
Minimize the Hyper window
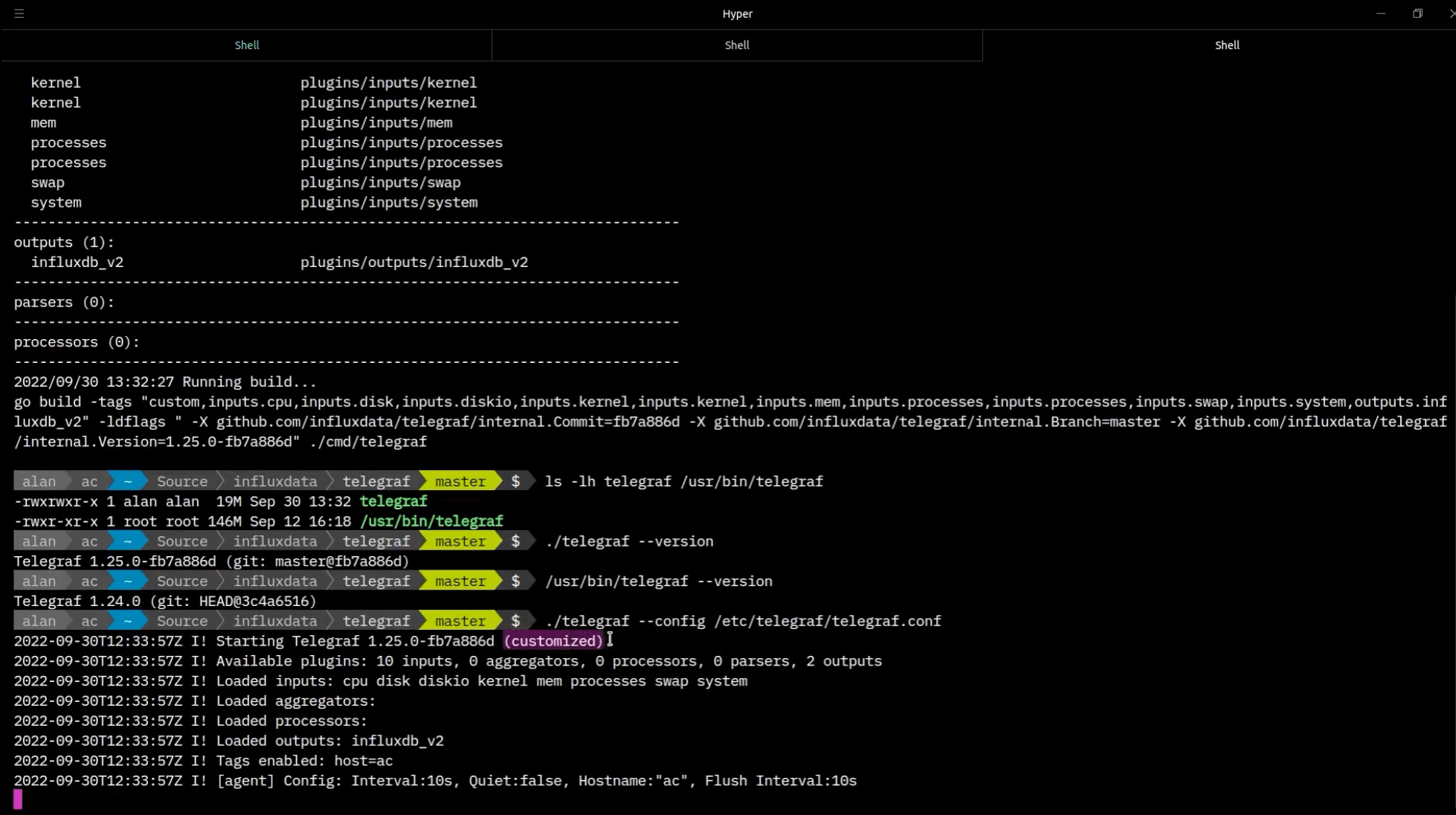(1380, 13)
